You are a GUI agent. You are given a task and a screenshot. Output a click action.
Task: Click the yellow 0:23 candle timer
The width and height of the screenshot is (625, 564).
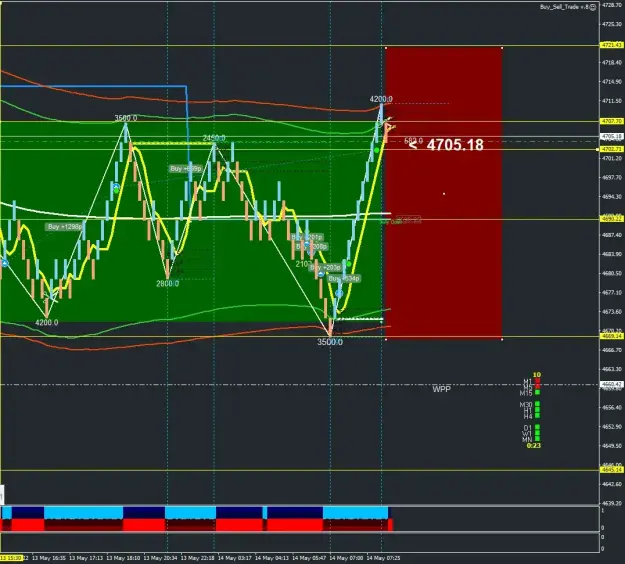[x=534, y=446]
